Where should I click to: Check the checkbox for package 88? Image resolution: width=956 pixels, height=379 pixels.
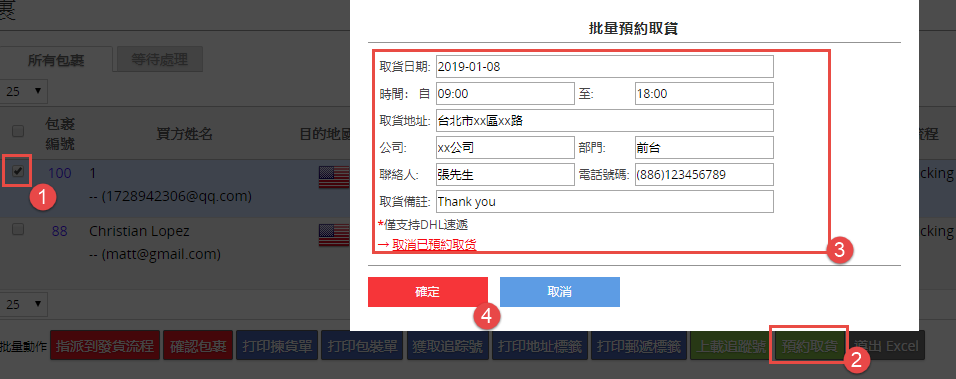tap(18, 229)
